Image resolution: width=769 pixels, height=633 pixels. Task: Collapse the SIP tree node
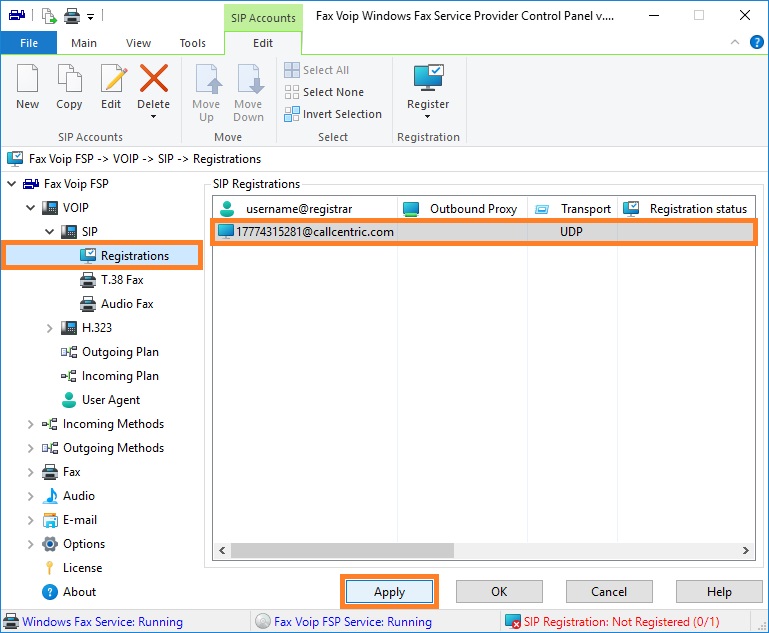[x=50, y=231]
